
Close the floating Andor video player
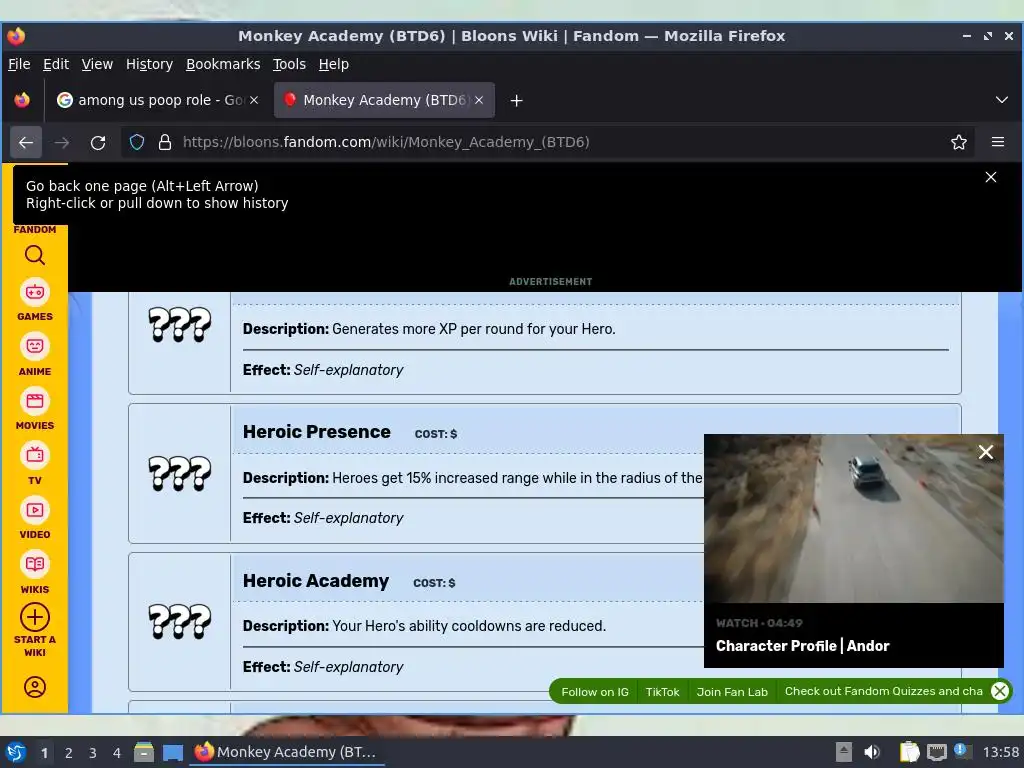click(985, 452)
